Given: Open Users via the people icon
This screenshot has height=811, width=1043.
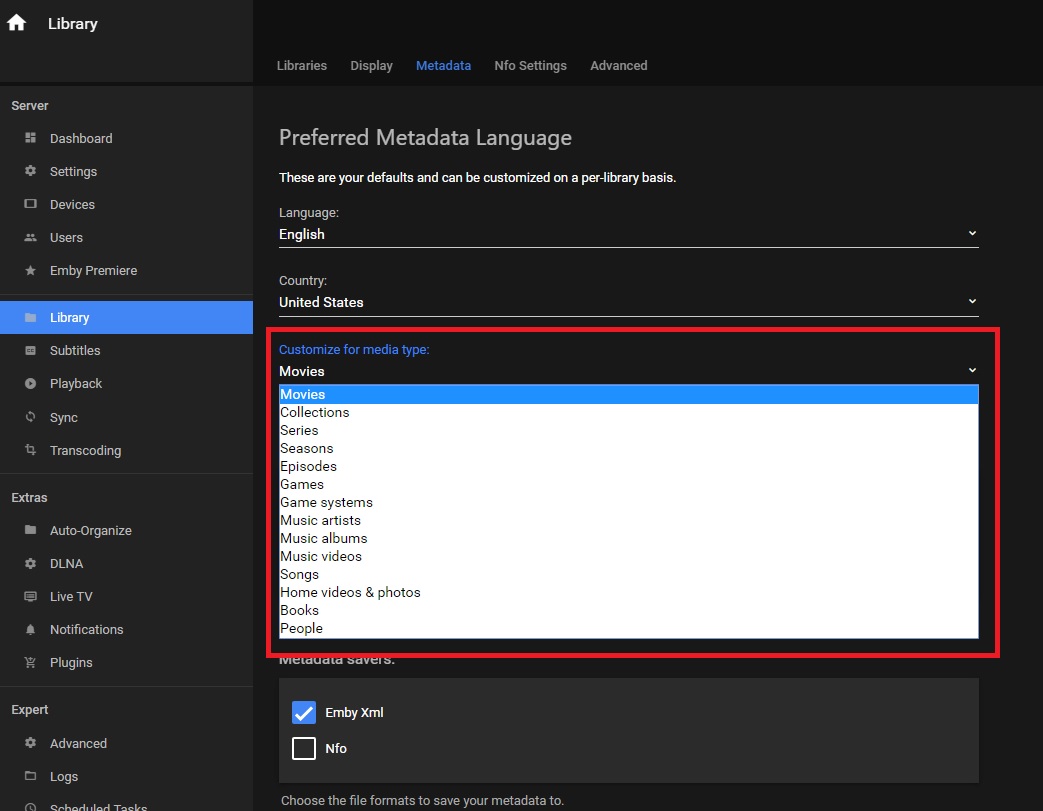Looking at the screenshot, I should (x=30, y=237).
